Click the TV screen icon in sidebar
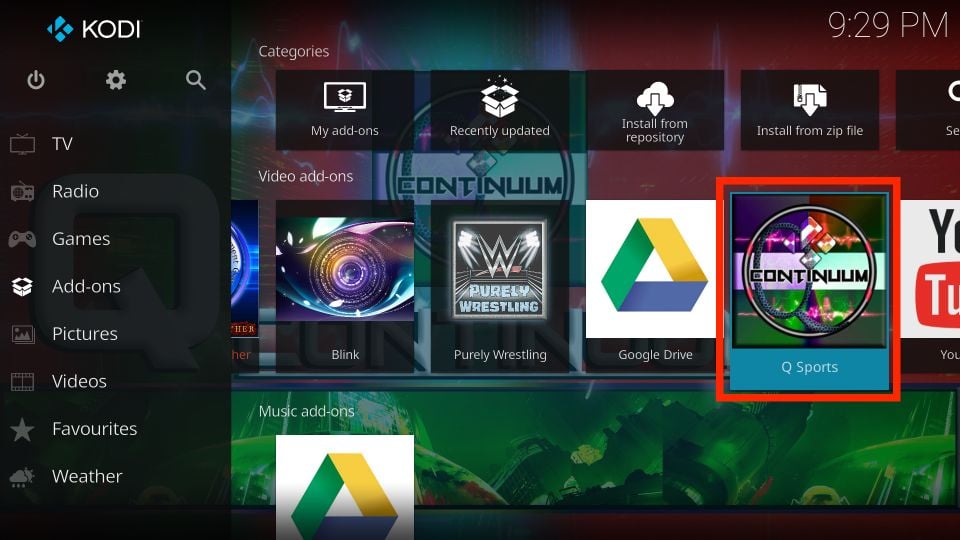The image size is (960, 540). click(23, 144)
